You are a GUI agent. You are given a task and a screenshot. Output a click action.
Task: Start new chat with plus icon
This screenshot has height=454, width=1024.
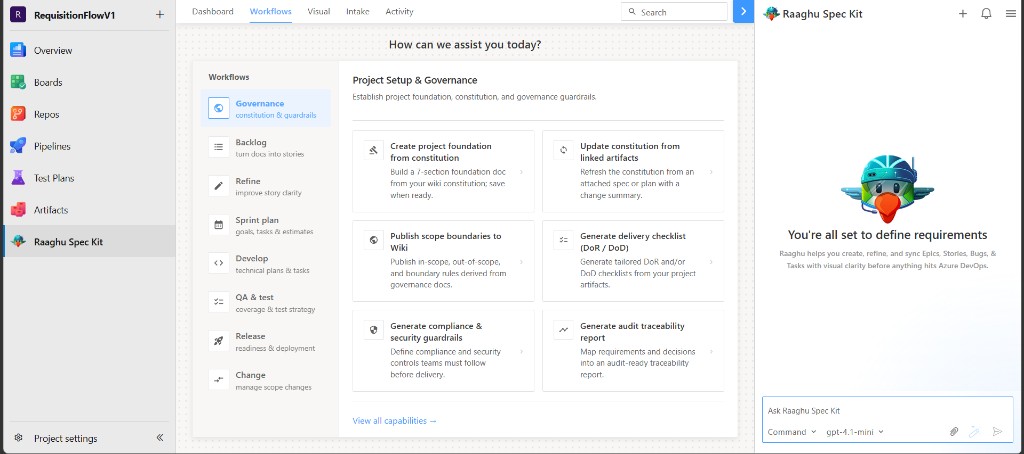click(x=963, y=14)
